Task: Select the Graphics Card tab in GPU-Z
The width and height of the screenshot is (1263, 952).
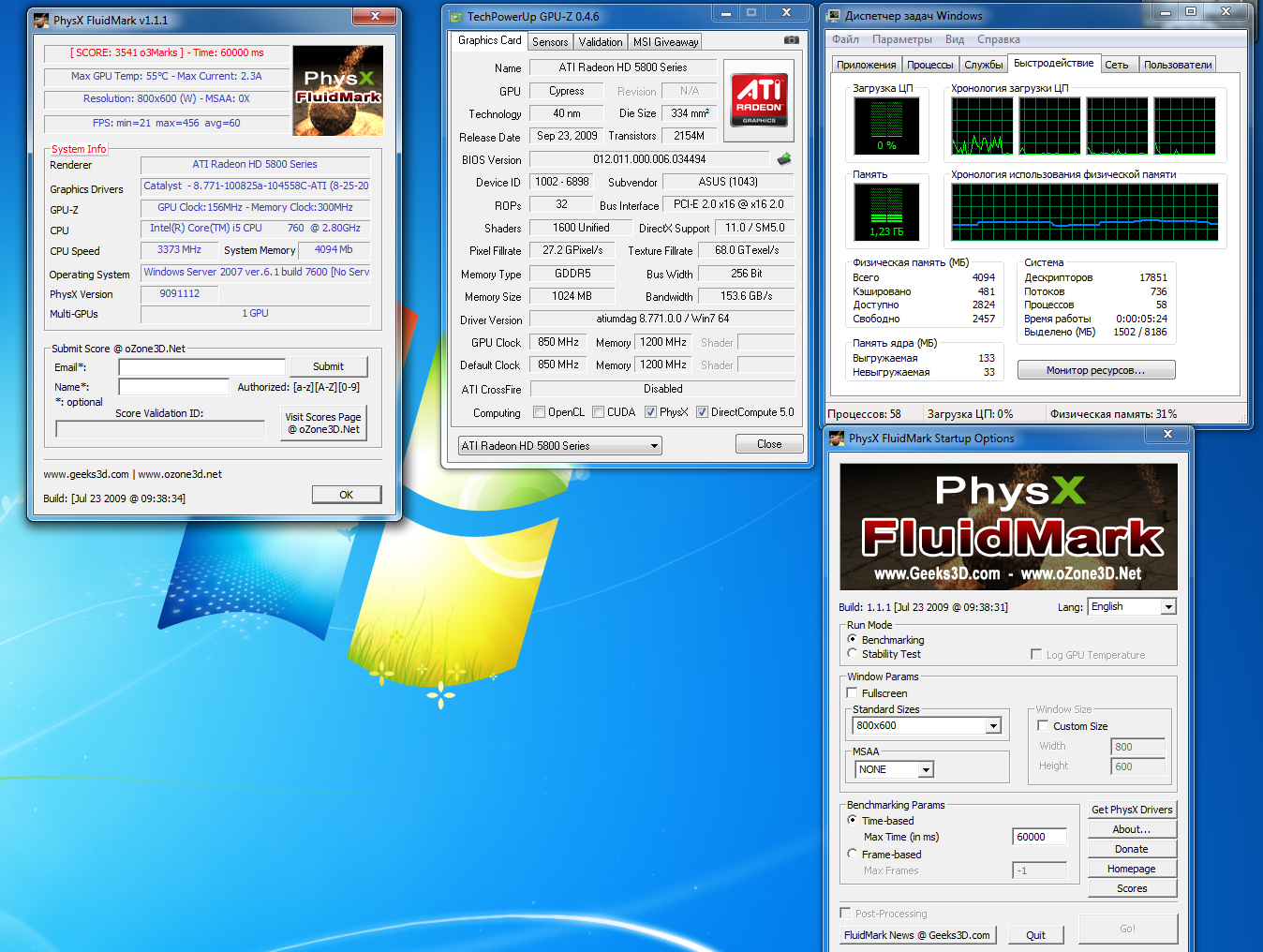Action: tap(489, 40)
